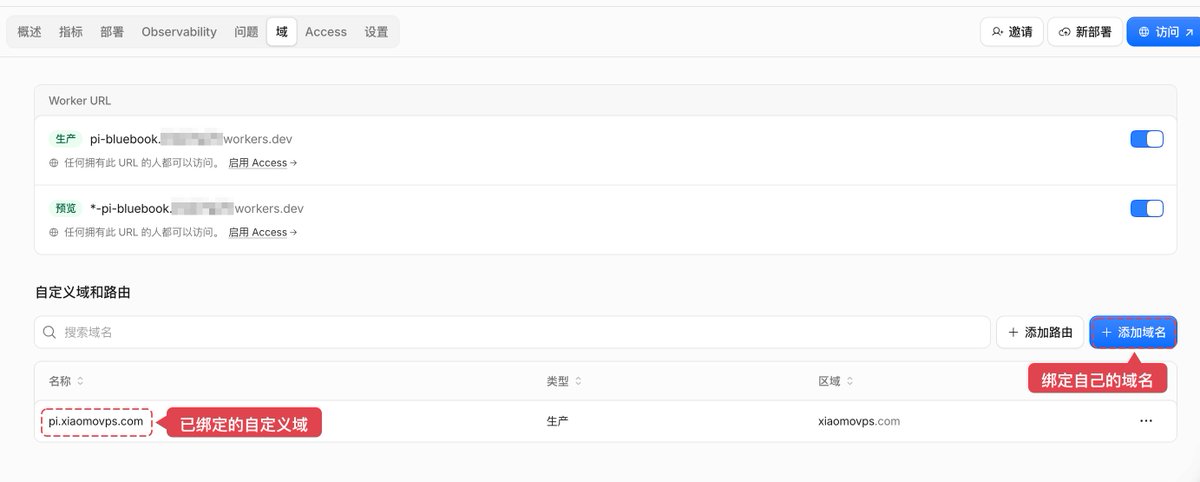Turn off the preview workers.dev URL toggle
The image size is (1200, 482).
pyautogui.click(x=1147, y=208)
